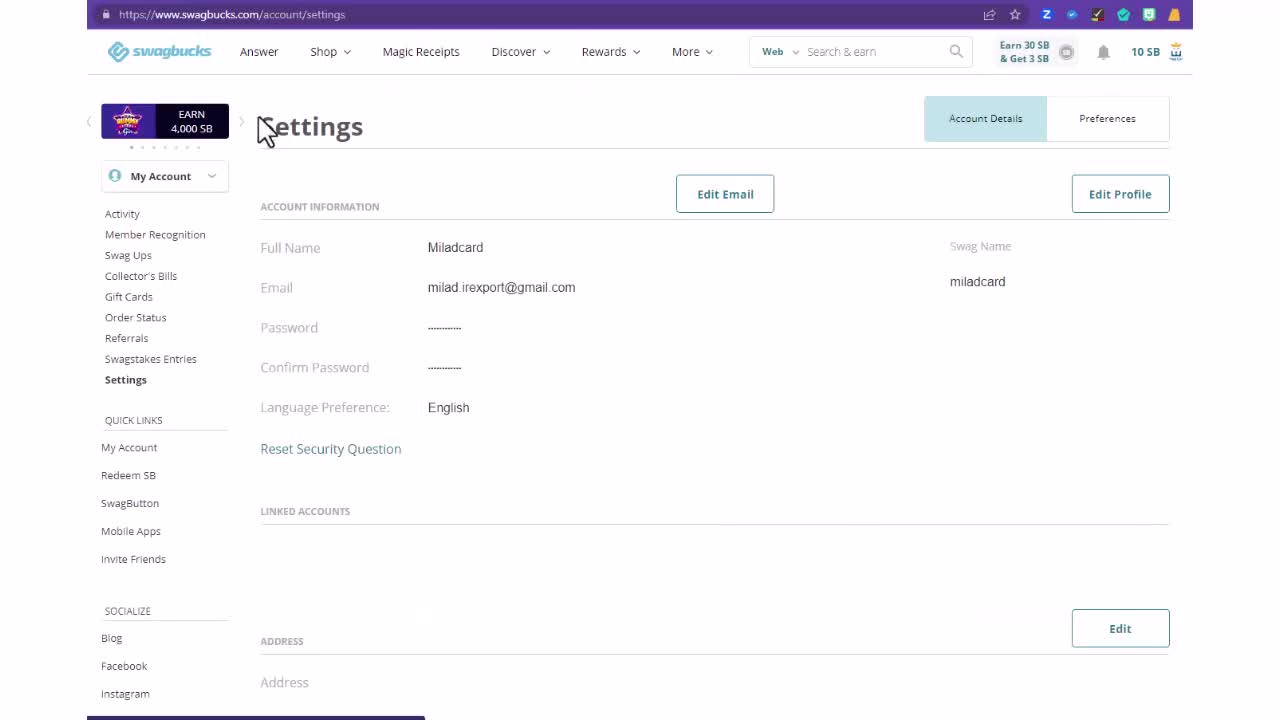Click the Edit Email button

point(725,194)
